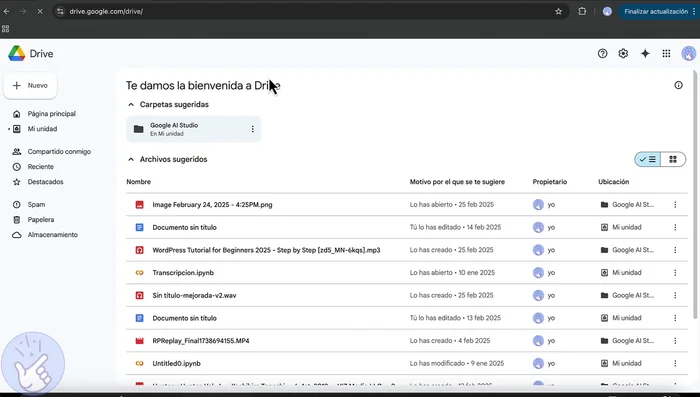Image resolution: width=700 pixels, height=397 pixels.
Task: Select Transcripcion.ipynb file name
Action: [x=183, y=273]
